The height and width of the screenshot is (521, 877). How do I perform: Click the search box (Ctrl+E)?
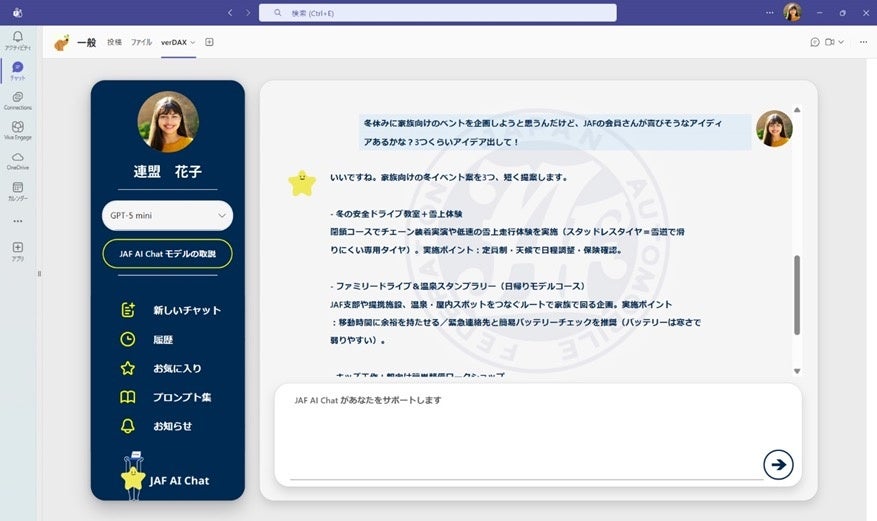437,12
